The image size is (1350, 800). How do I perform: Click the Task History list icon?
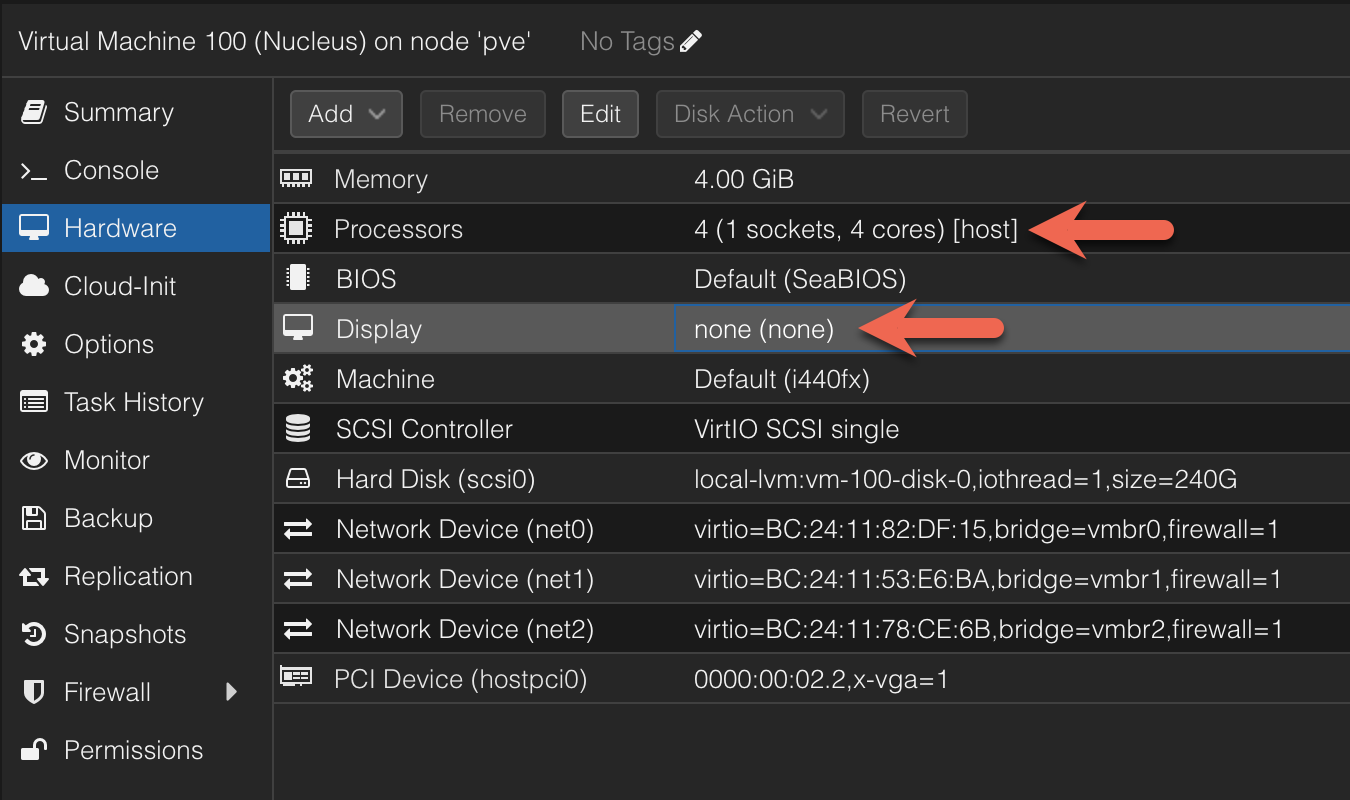(34, 402)
